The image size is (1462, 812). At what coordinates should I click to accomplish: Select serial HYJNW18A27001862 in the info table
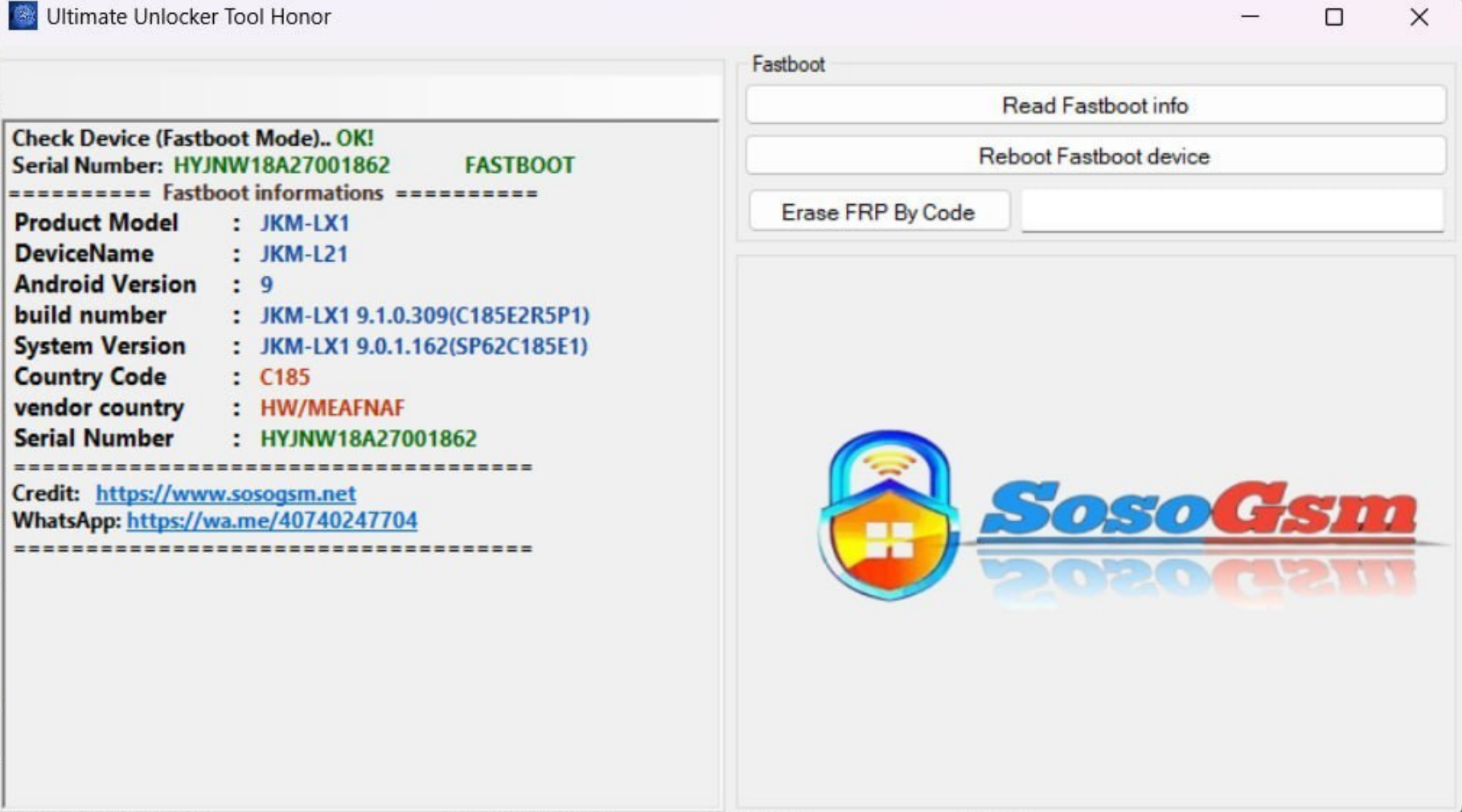(368, 438)
